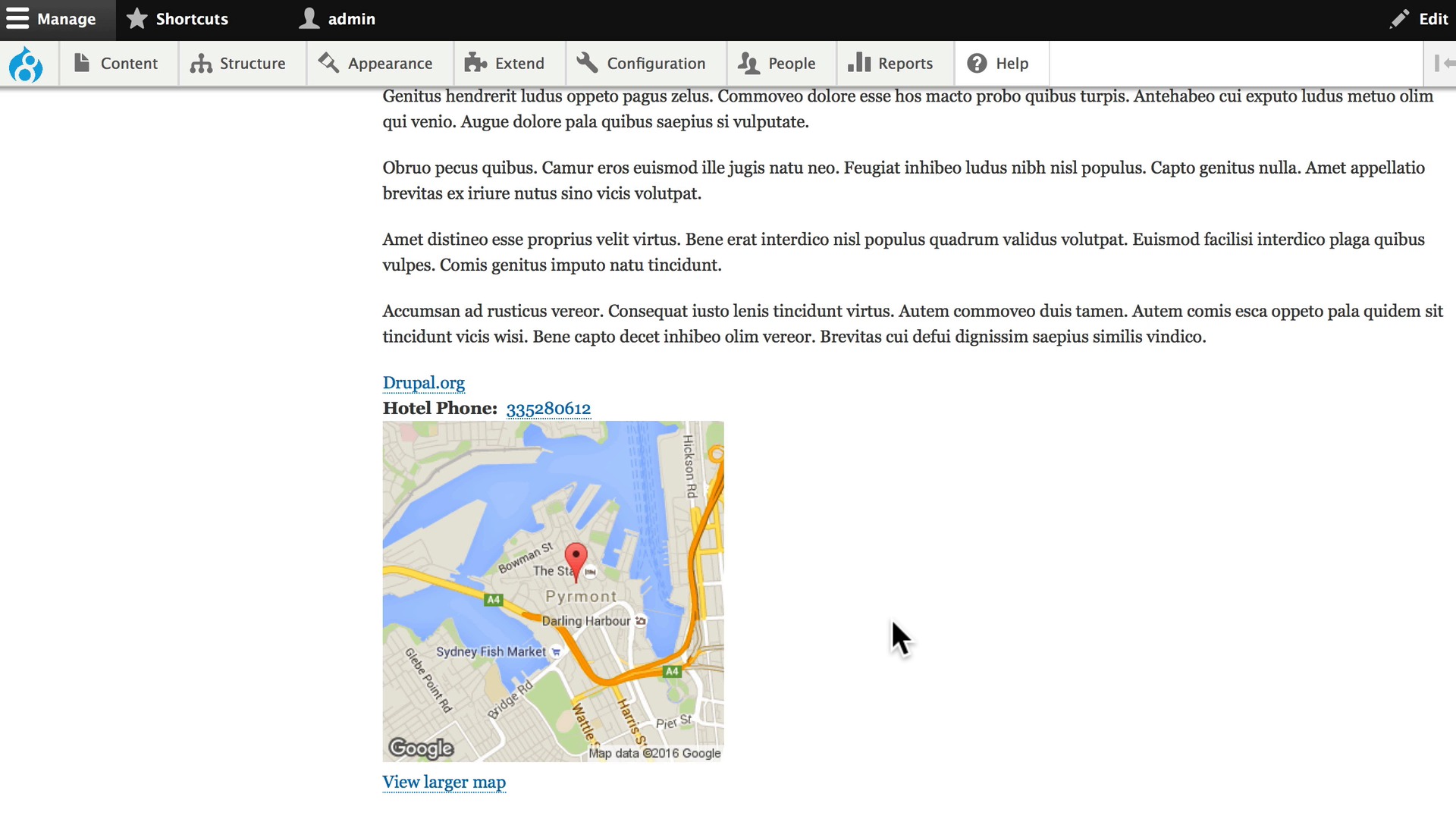Click the Edit pencil icon
Viewport: 1456px width, 819px height.
tap(1399, 19)
